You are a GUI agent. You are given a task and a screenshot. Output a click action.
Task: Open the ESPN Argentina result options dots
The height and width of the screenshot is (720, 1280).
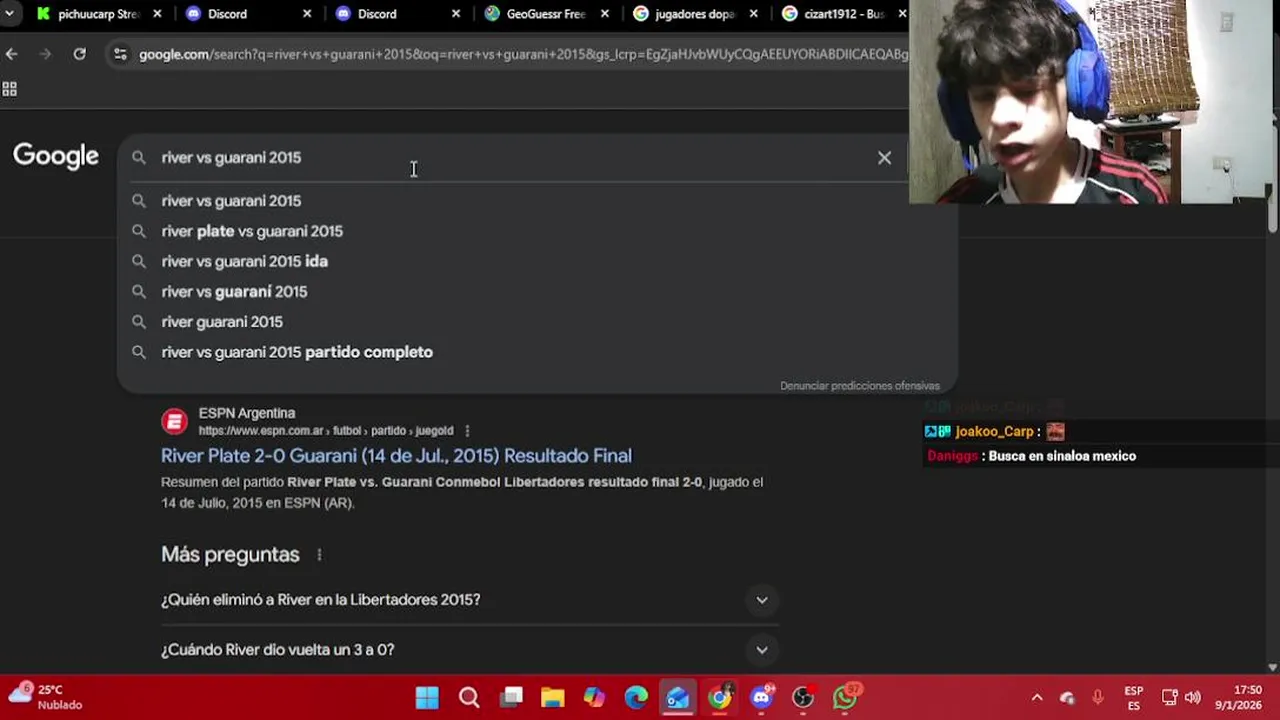pyautogui.click(x=467, y=431)
